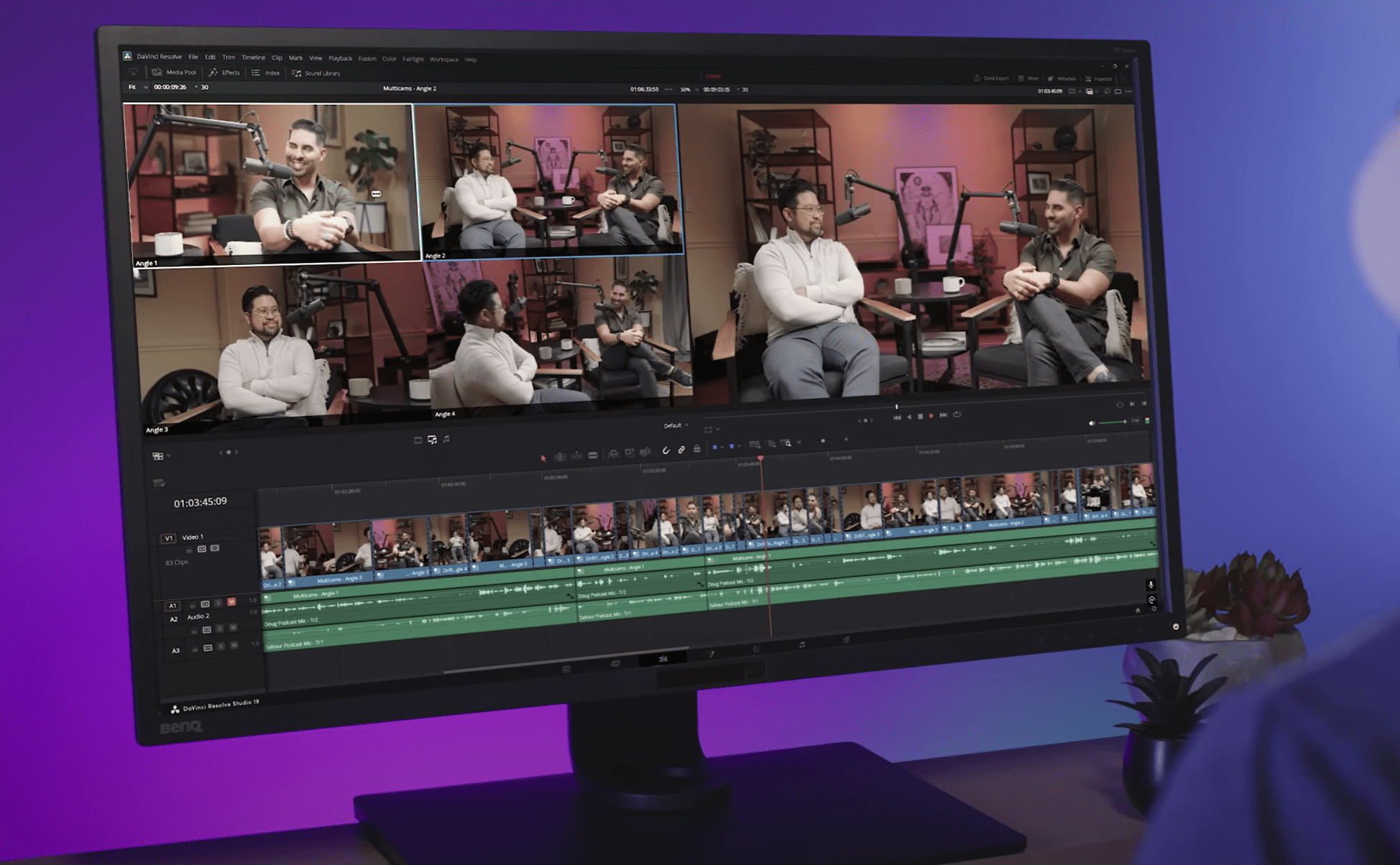Screen dimensions: 1400x865
Task: Open the Playback menu
Action: 340,59
